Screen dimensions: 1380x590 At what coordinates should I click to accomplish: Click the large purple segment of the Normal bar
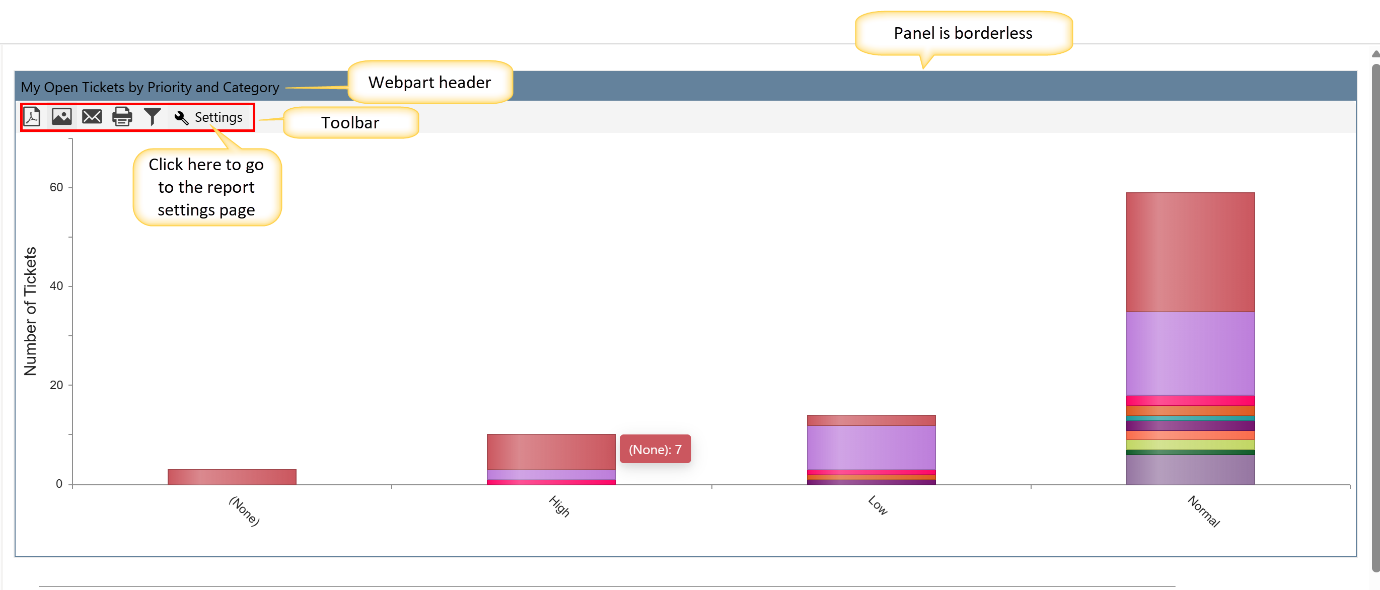pos(1190,353)
